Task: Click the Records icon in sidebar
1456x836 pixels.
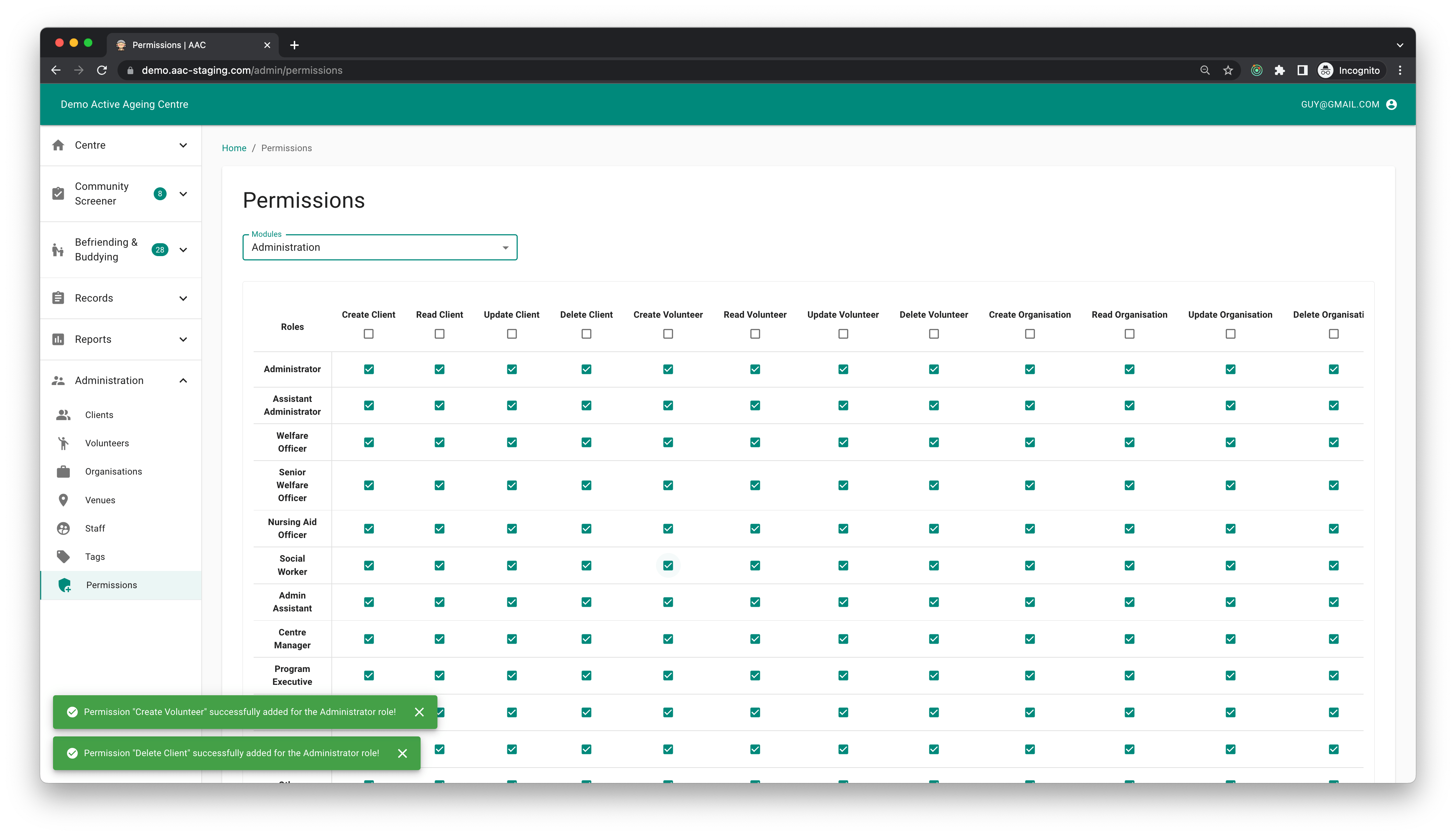Action: 58,298
